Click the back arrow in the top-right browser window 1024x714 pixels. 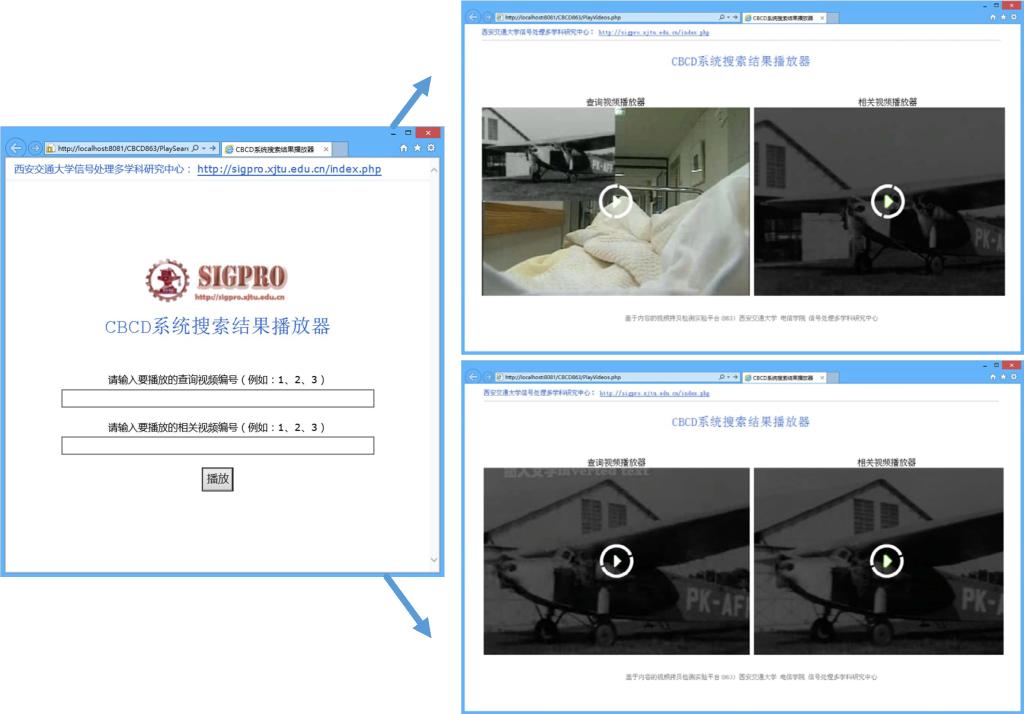click(473, 17)
